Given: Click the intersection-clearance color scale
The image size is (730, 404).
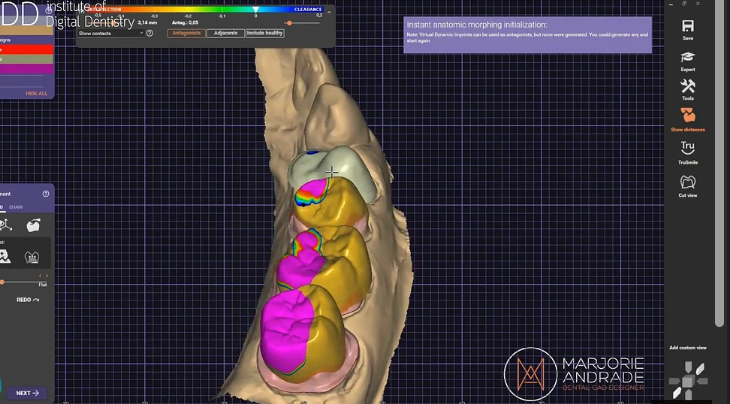Looking at the screenshot, I should [204, 9].
